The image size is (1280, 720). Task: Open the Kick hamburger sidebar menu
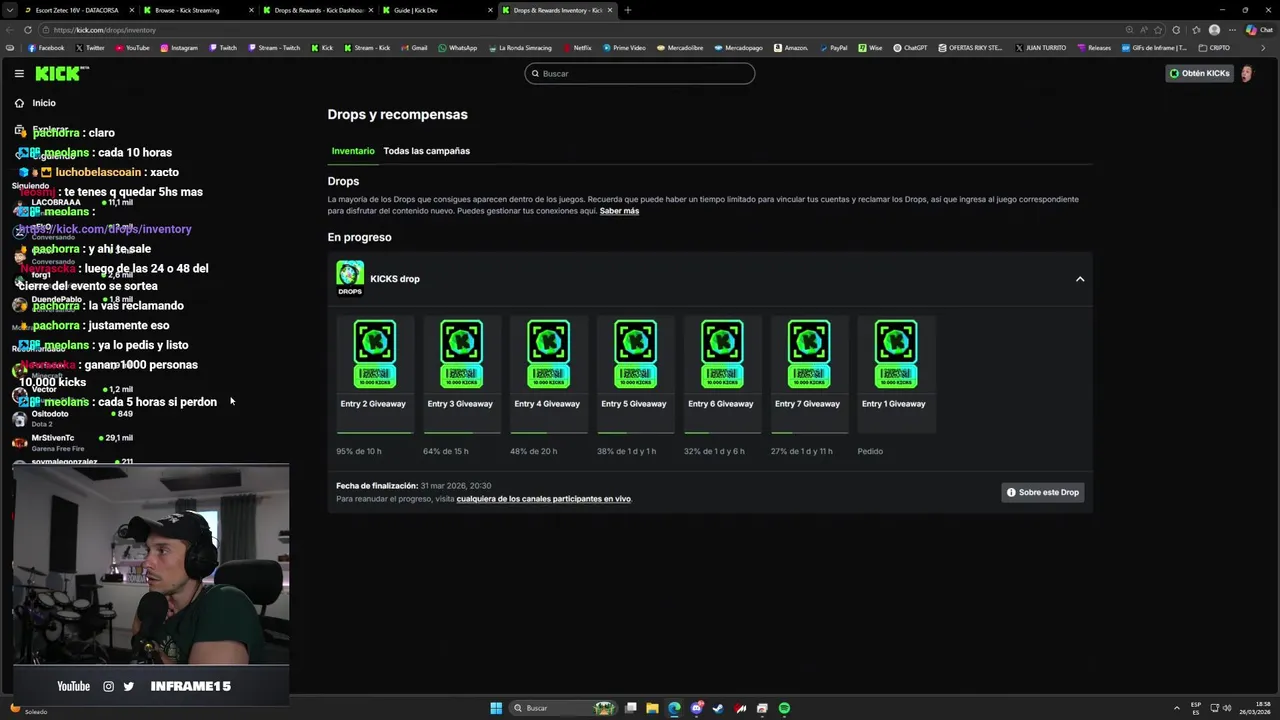click(x=19, y=73)
